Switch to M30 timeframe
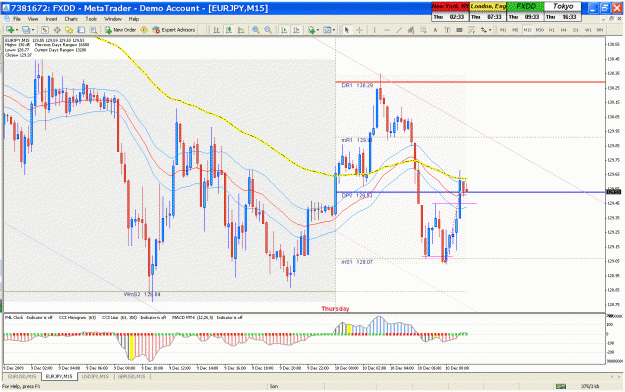Screen dimensions: 625x392 click(540, 30)
